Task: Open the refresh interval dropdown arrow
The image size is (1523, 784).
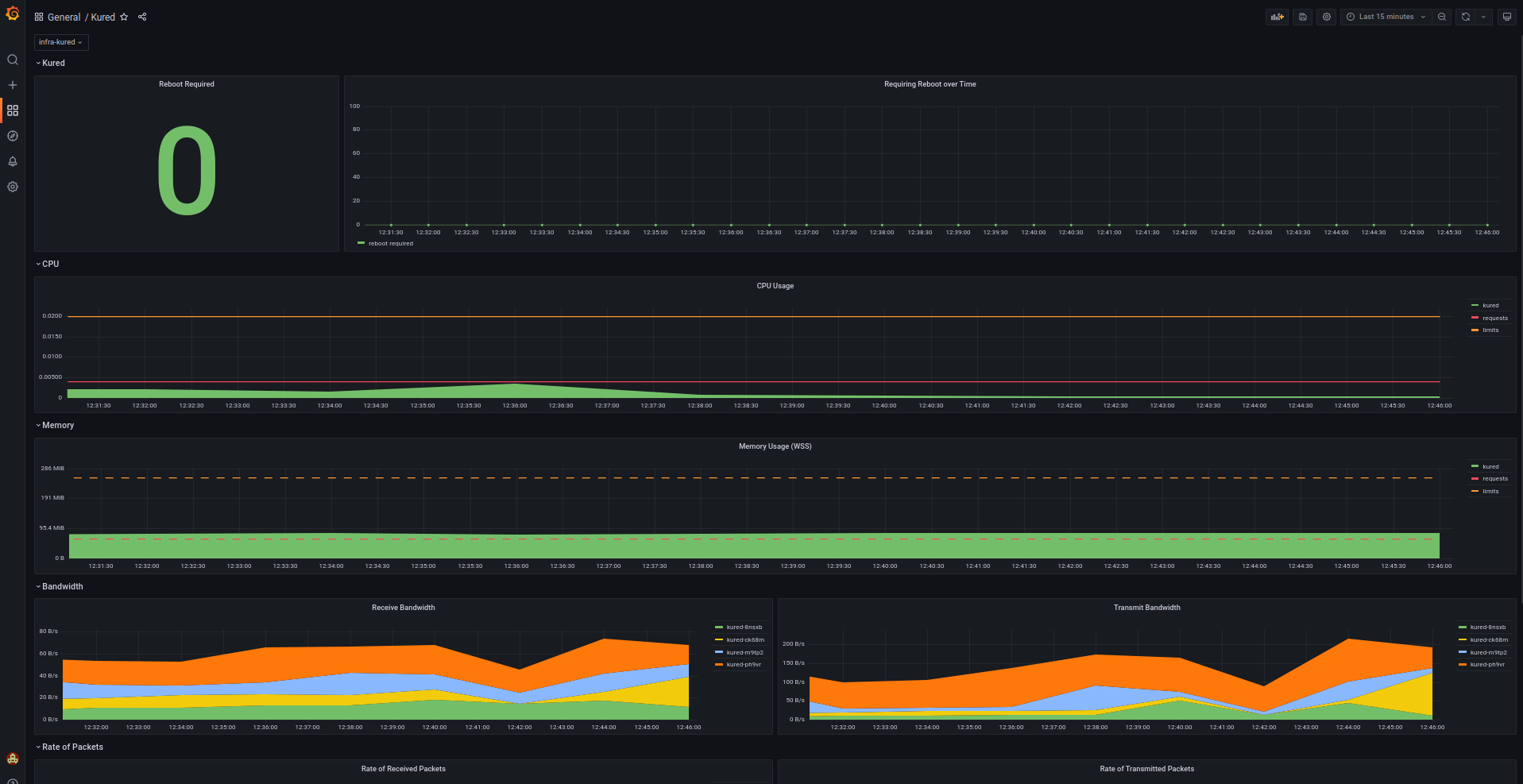Action: tap(1483, 17)
